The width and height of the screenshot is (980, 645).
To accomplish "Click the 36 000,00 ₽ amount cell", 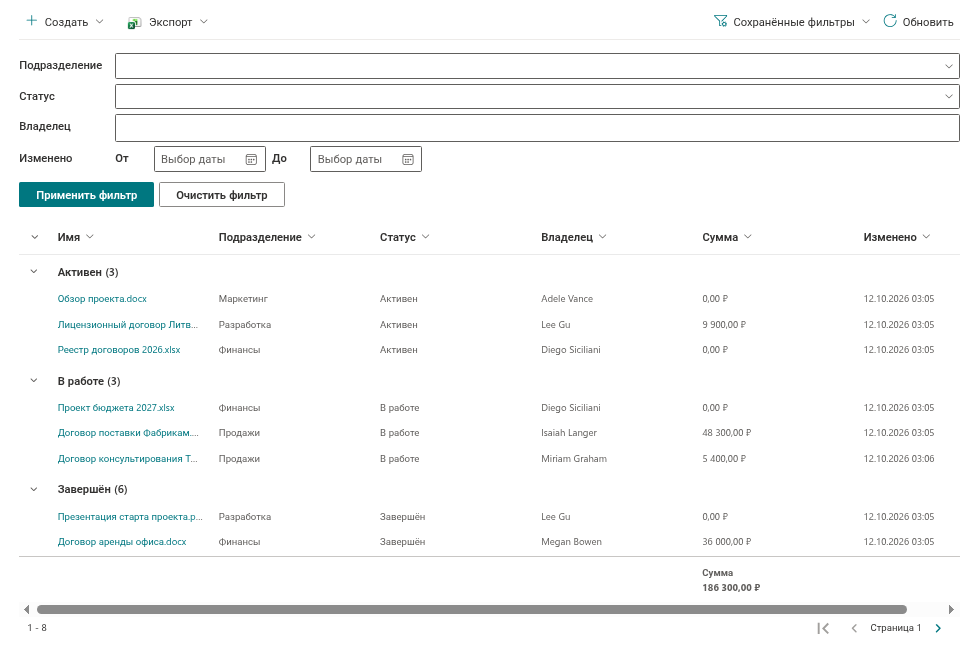I will 726,542.
